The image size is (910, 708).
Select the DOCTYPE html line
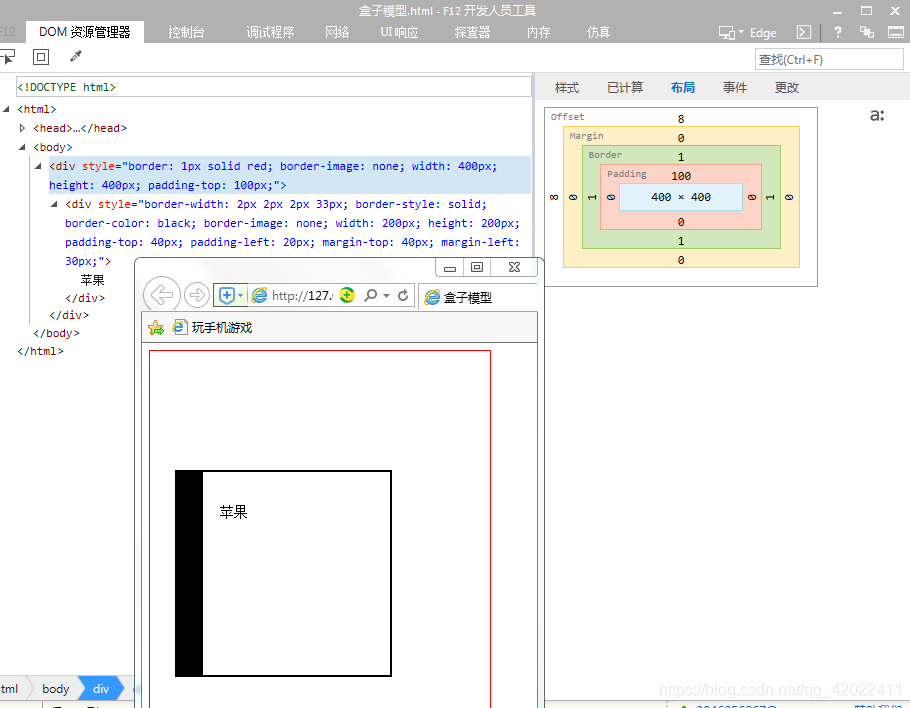(273, 87)
